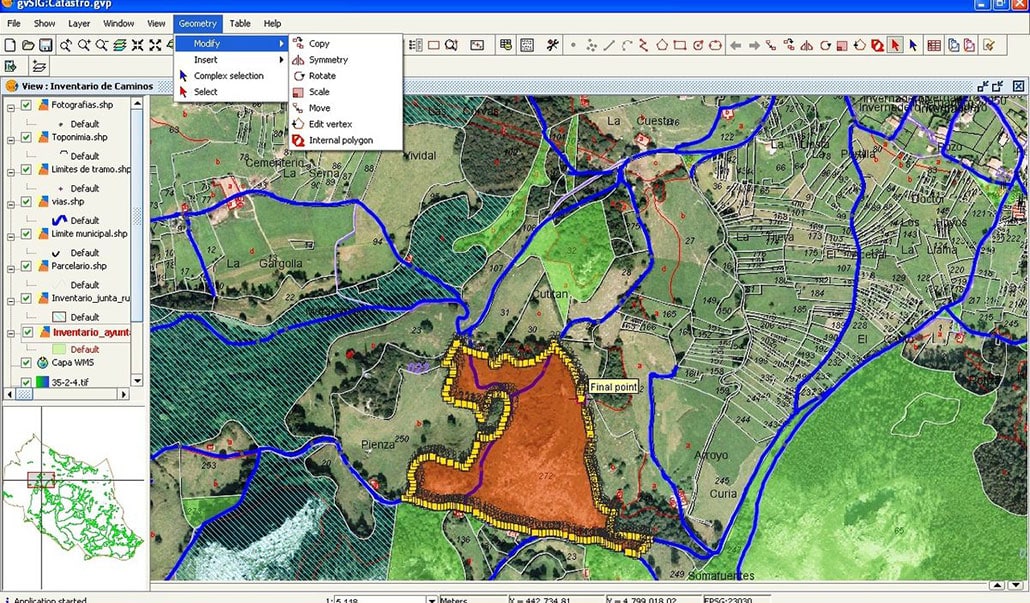The image size is (1030, 603).
Task: Click Inventario_junta_ru hatched symbol swatch
Action: tap(59, 317)
